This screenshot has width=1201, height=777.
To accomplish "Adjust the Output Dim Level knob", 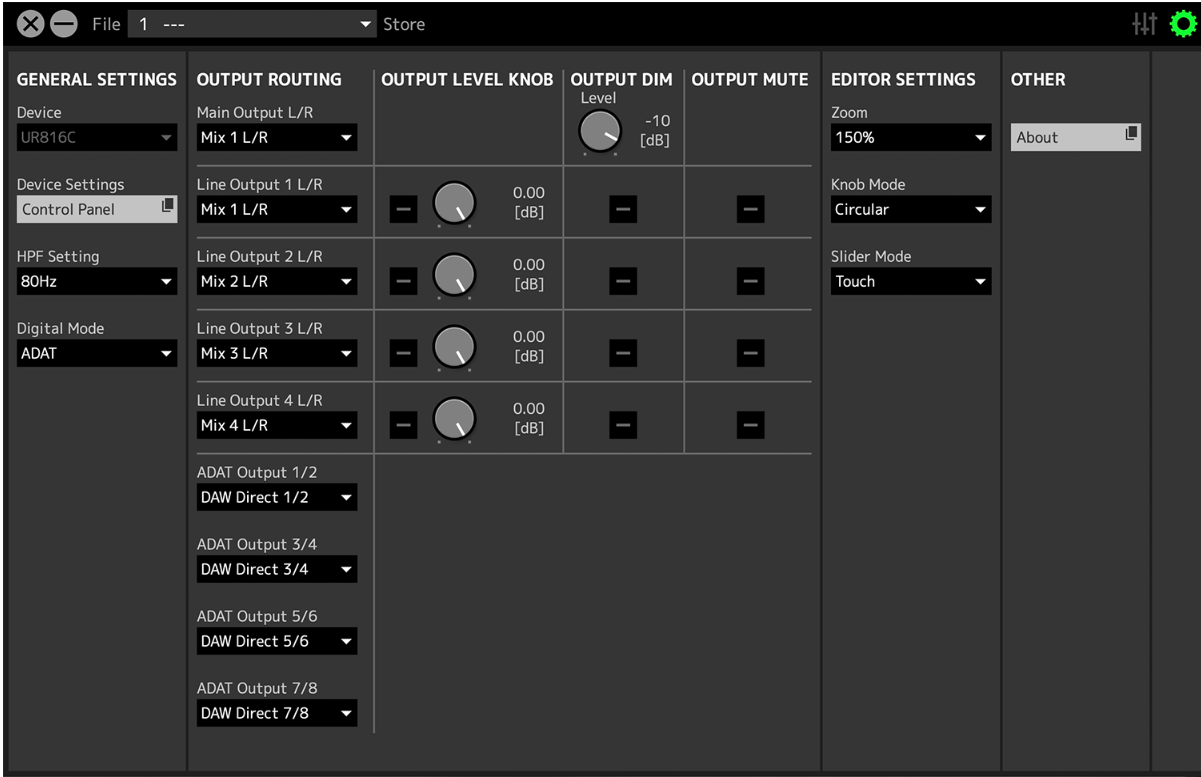I will pos(599,131).
